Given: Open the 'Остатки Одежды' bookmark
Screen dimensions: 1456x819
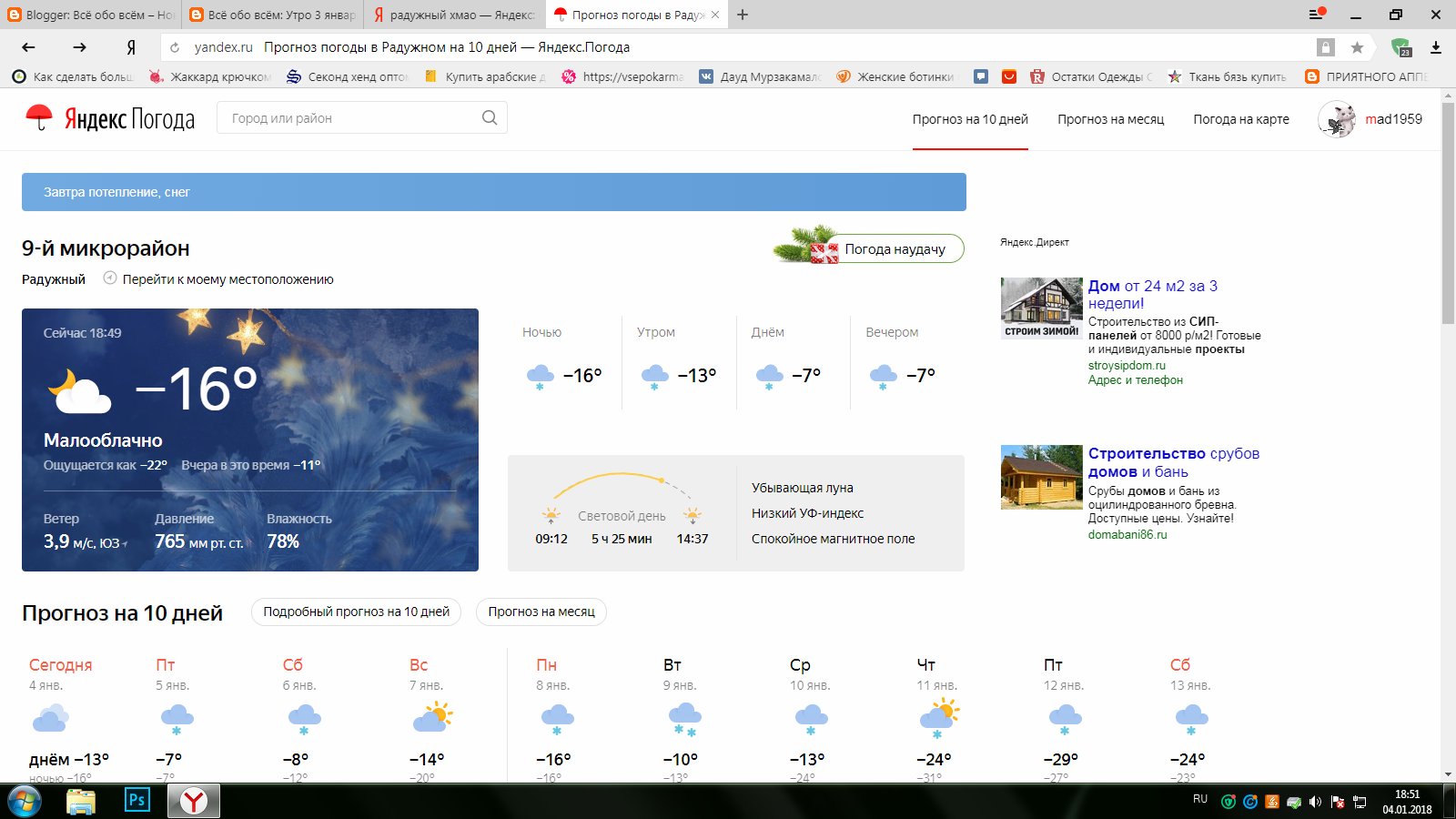Looking at the screenshot, I should coord(1091,76).
